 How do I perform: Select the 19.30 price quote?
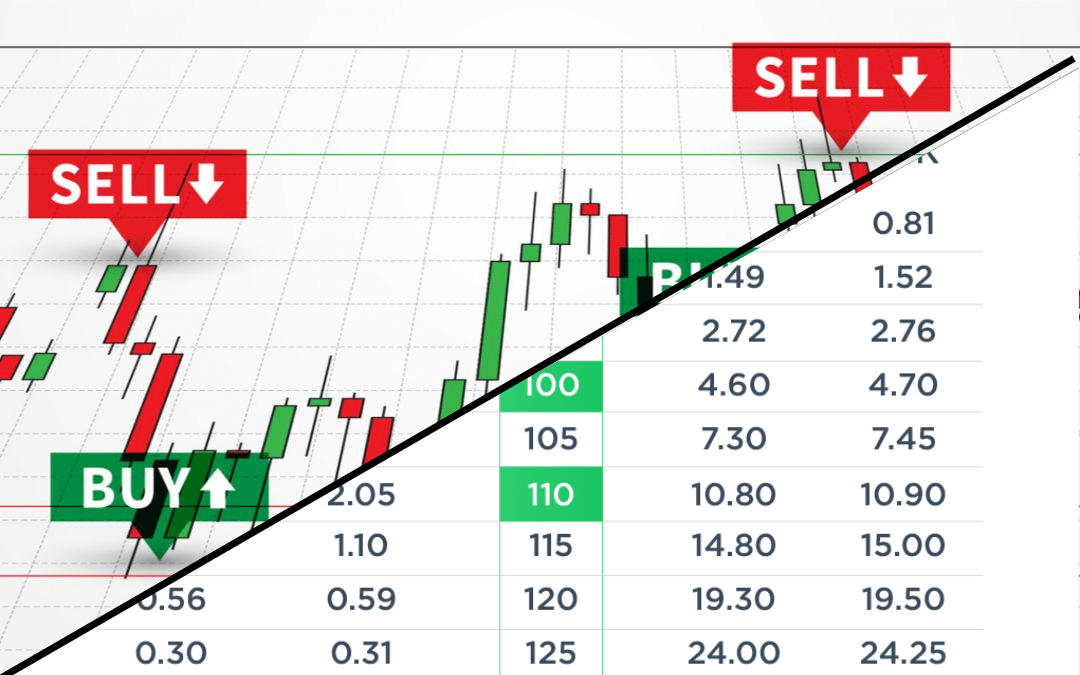tap(733, 600)
